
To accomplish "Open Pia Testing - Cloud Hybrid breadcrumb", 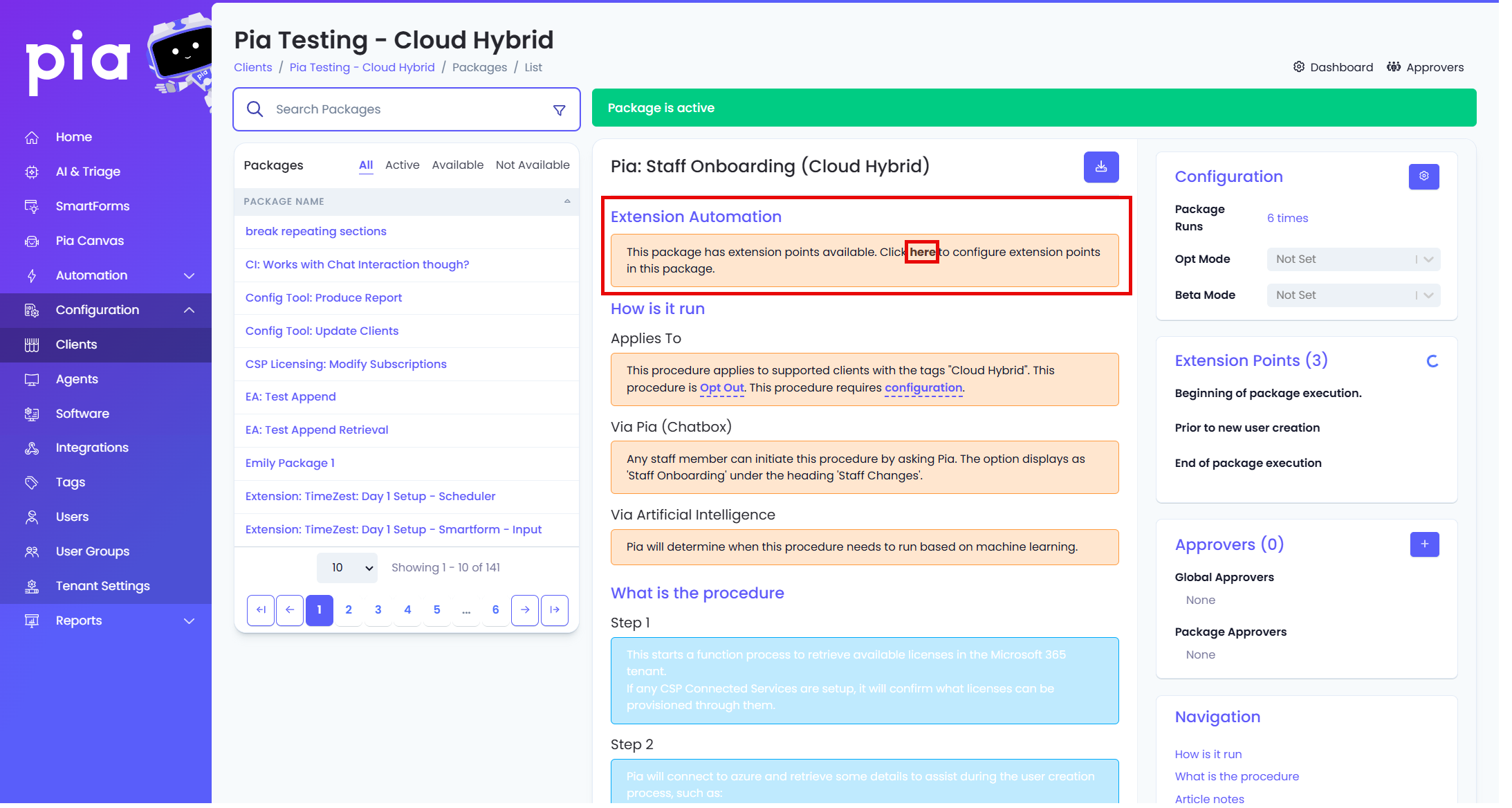I will pos(362,68).
